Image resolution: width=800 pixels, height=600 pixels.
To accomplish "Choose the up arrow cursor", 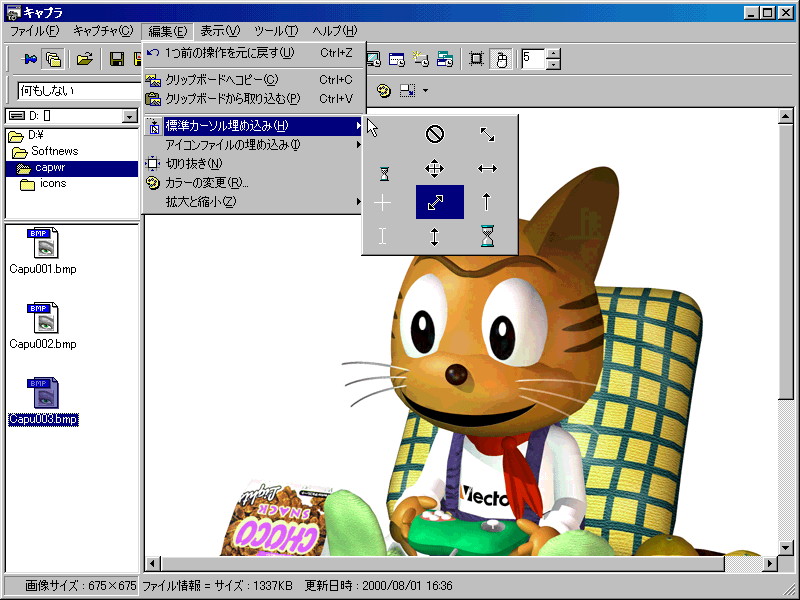I will pos(487,203).
